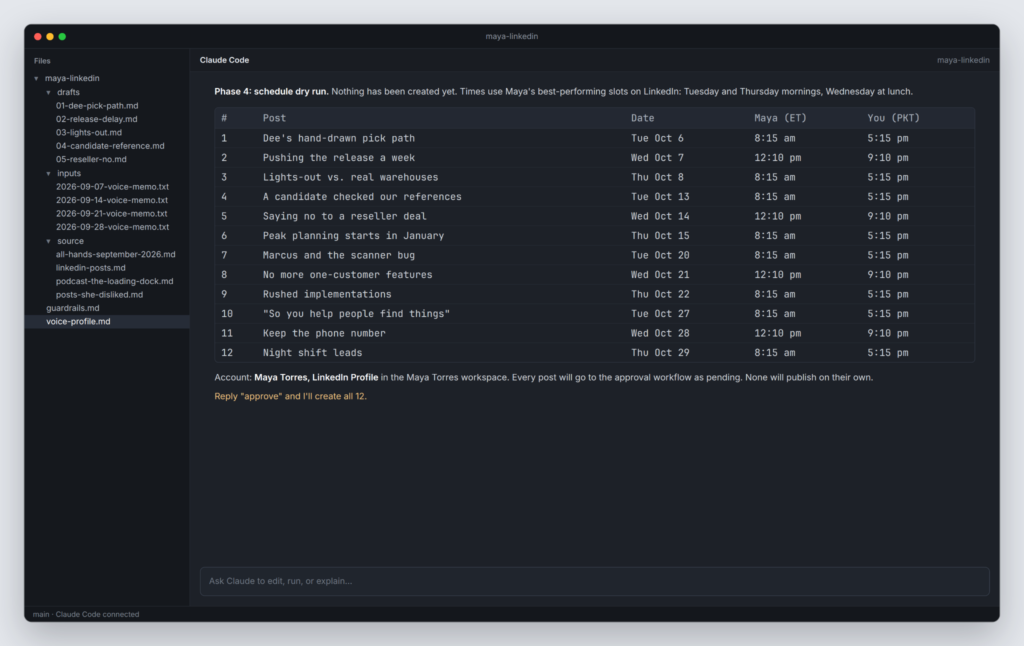Collapse the inputs folder arrow
This screenshot has height=646, width=1024.
(48, 174)
